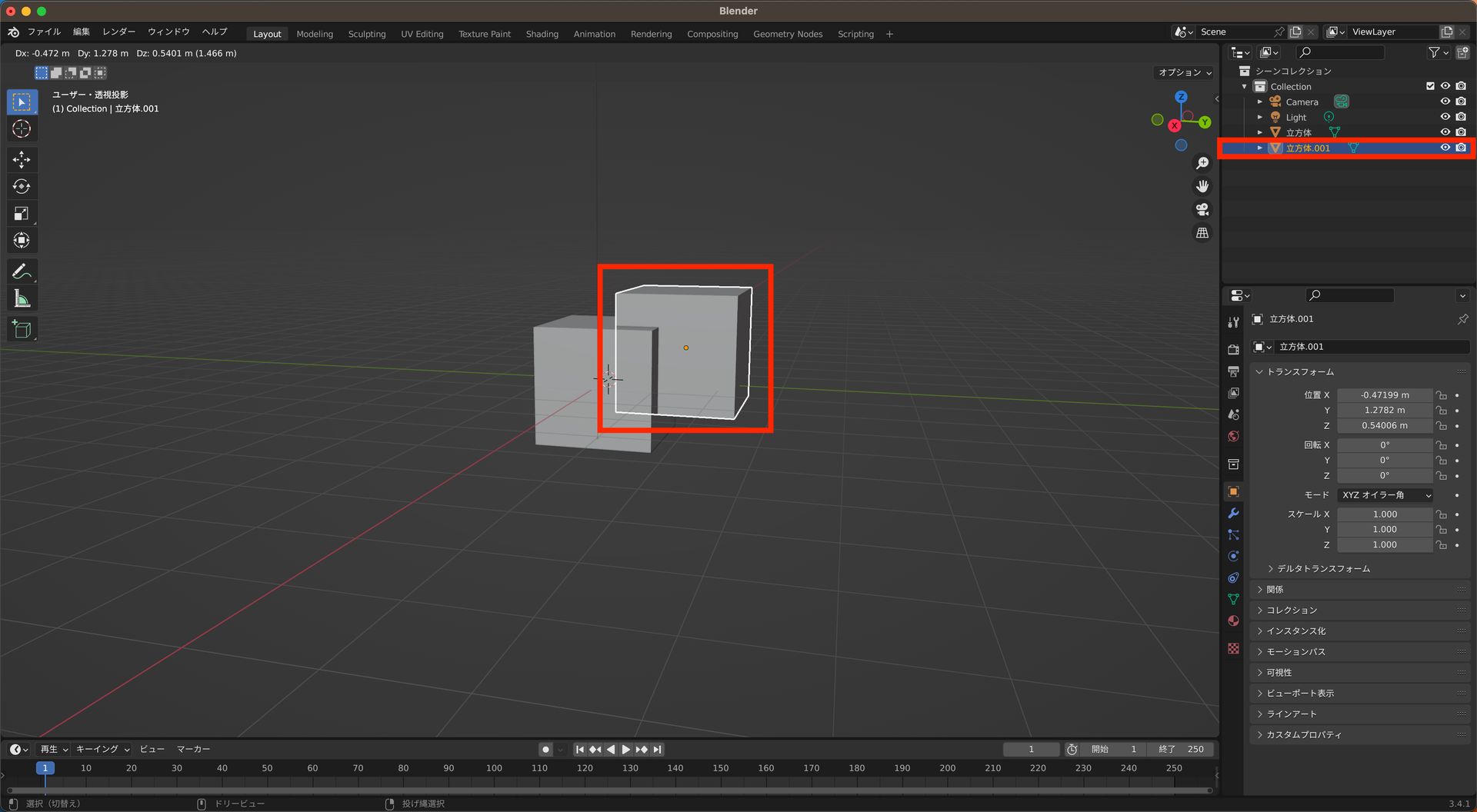This screenshot has height=812, width=1477.
Task: Open the Modifier properties wrench tab
Action: pyautogui.click(x=1233, y=513)
